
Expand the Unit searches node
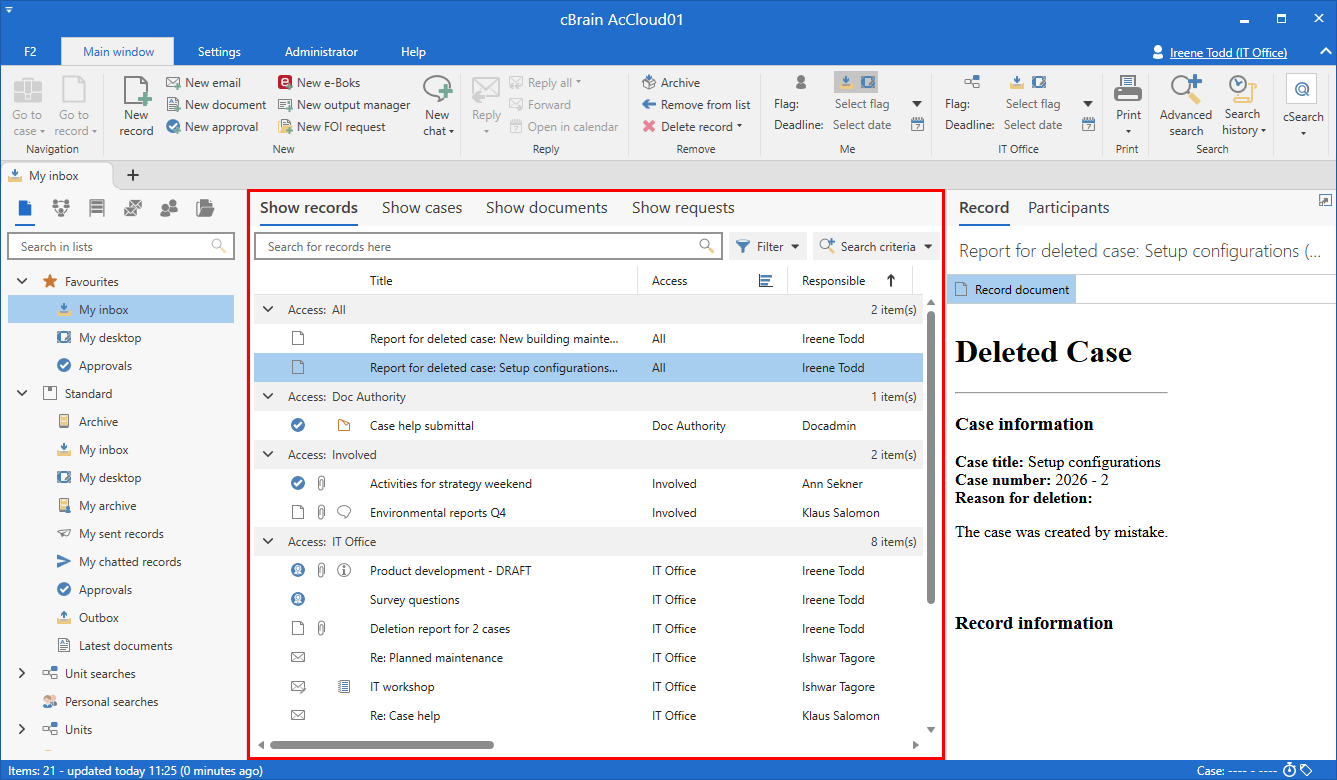tap(23, 674)
